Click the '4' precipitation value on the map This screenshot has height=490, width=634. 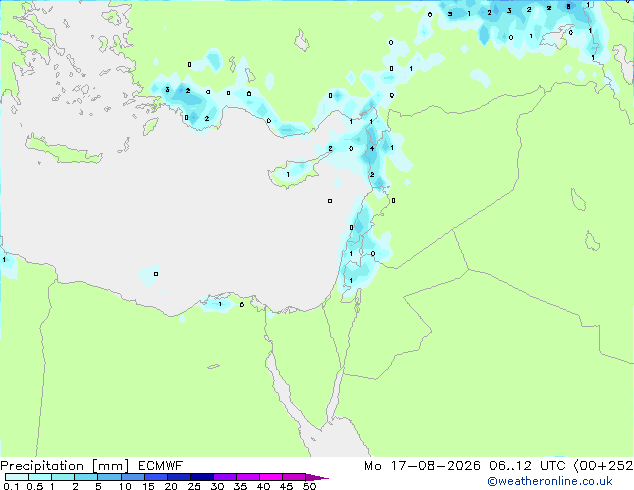pos(372,148)
